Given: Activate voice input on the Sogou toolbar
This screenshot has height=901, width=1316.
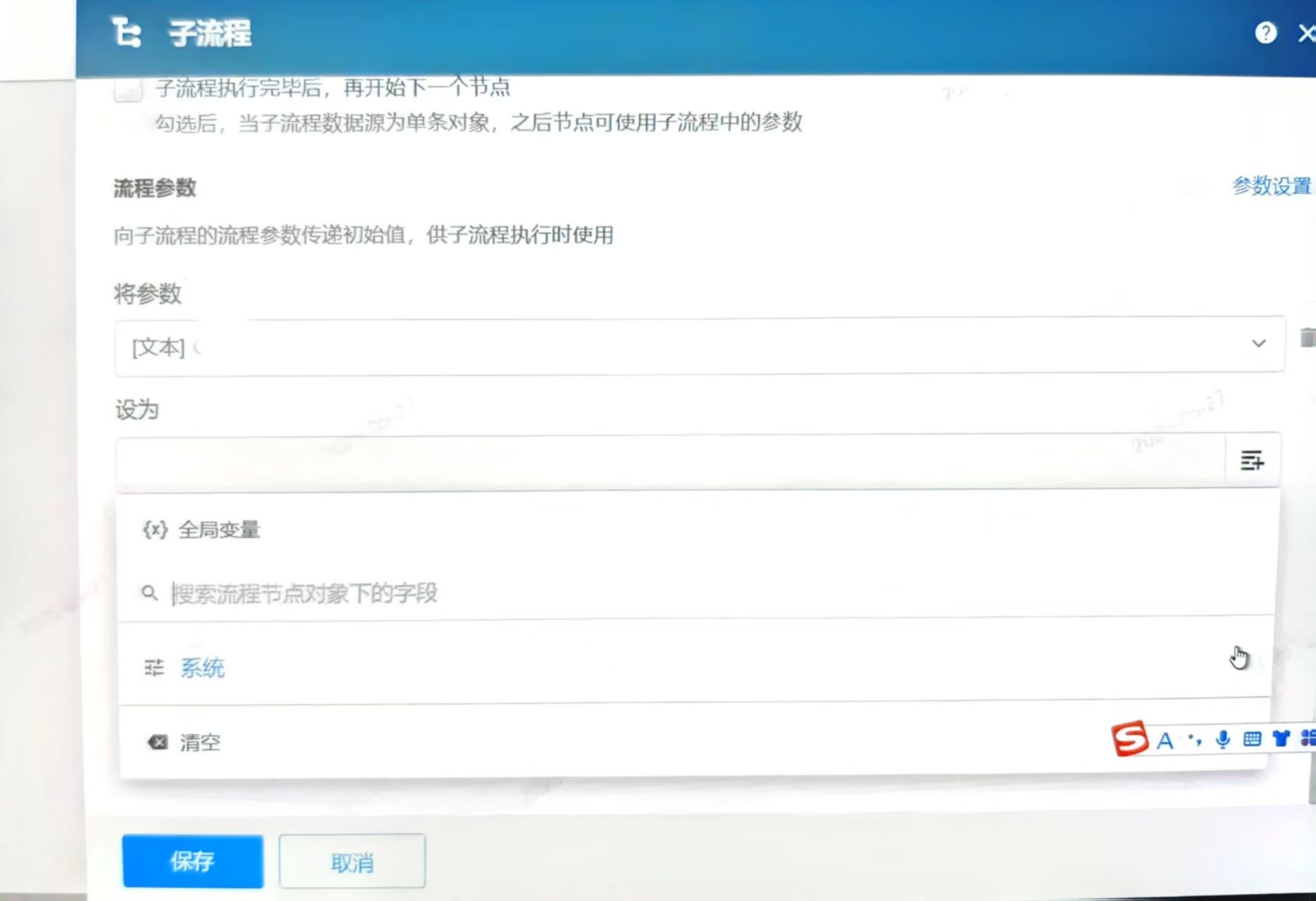Looking at the screenshot, I should point(1222,739).
